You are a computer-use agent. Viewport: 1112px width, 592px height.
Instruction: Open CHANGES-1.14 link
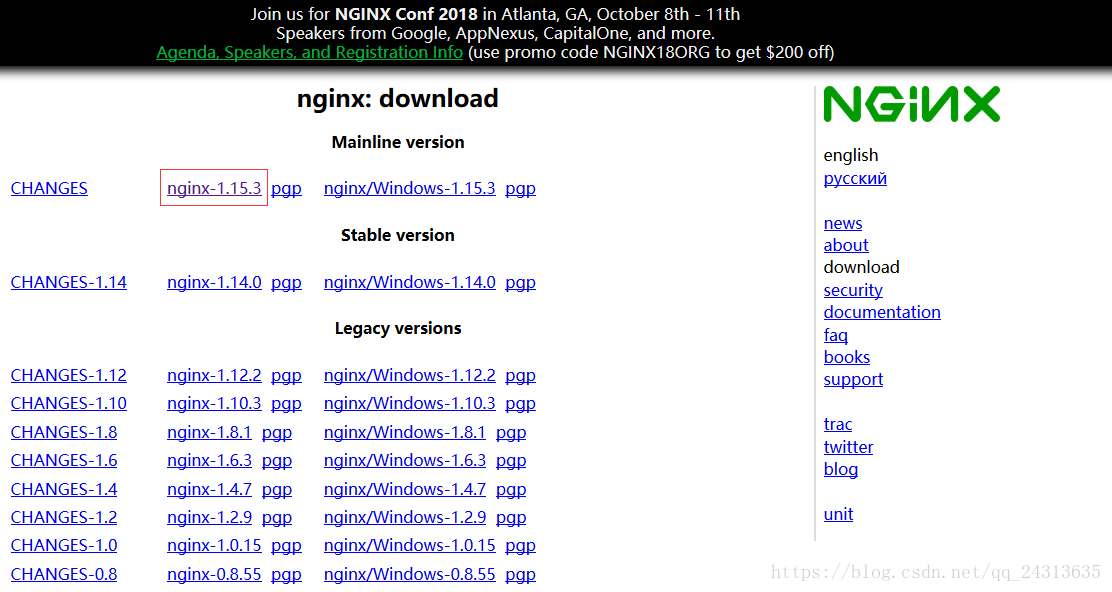click(69, 282)
